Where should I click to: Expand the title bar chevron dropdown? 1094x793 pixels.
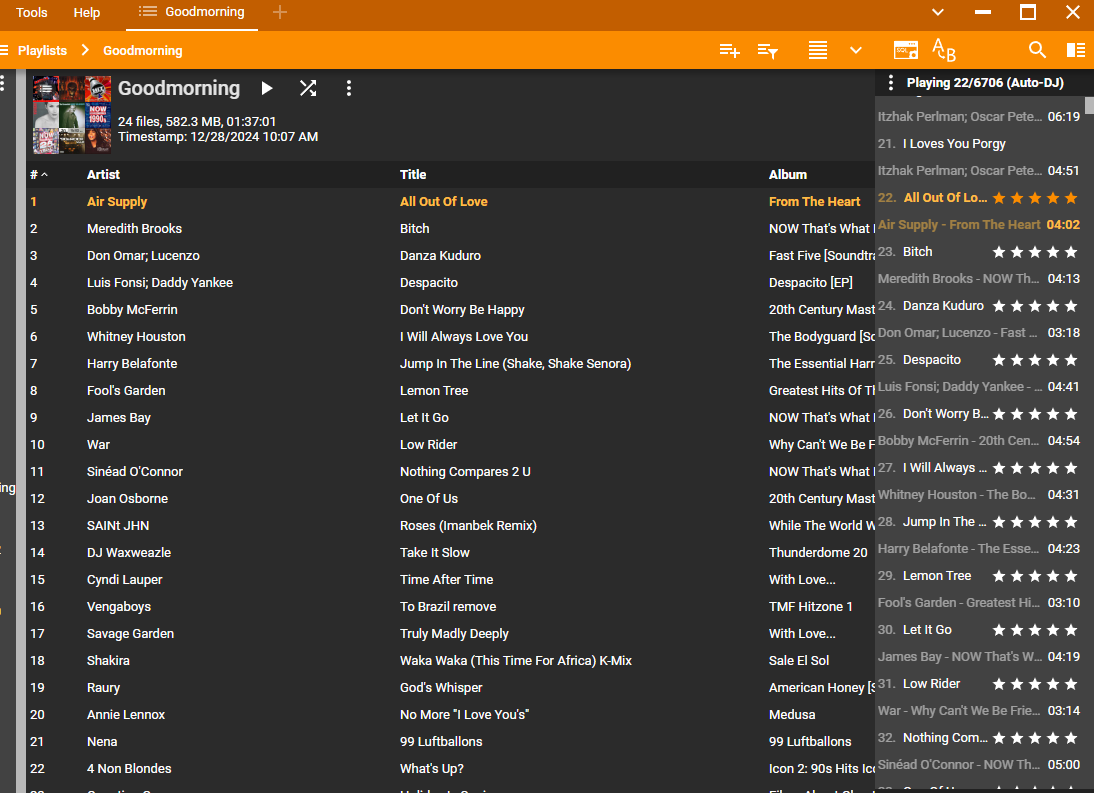coord(937,12)
